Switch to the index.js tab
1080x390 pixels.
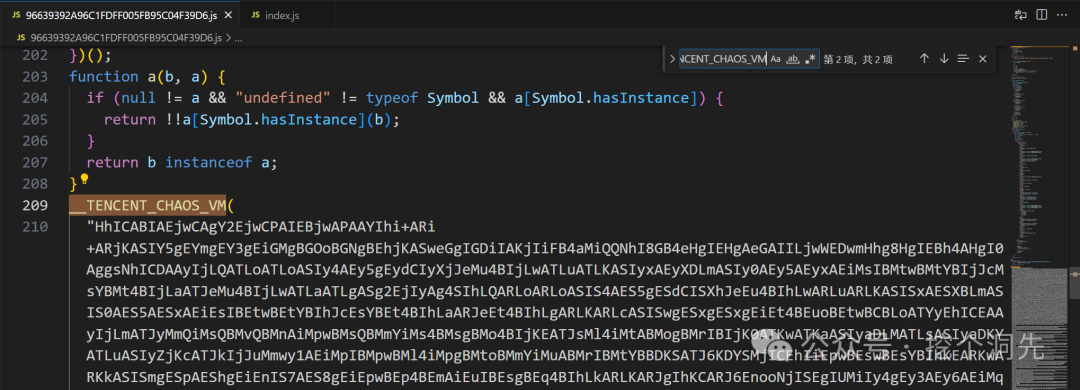click(276, 15)
